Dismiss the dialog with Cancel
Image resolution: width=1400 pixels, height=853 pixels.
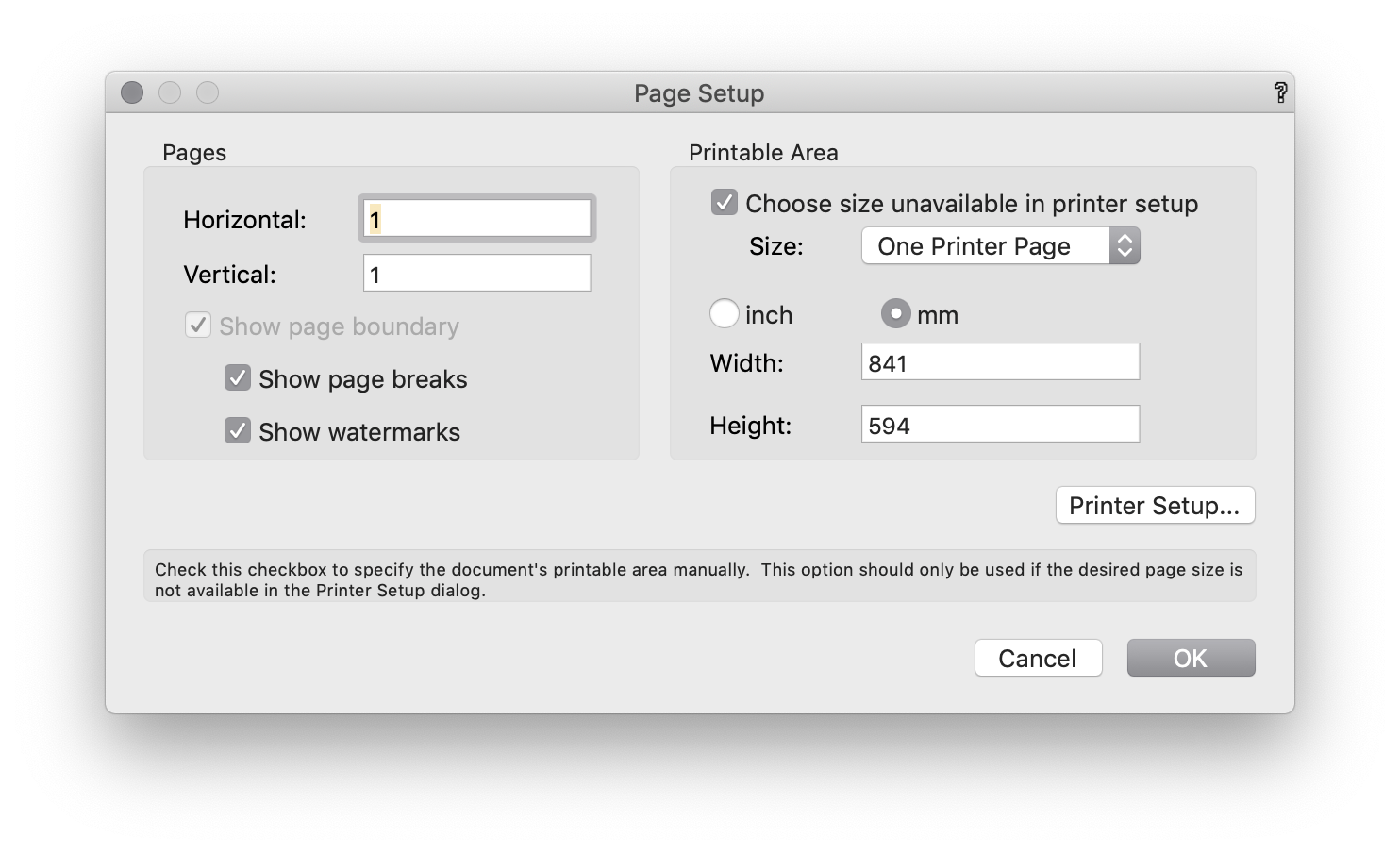coord(1038,658)
